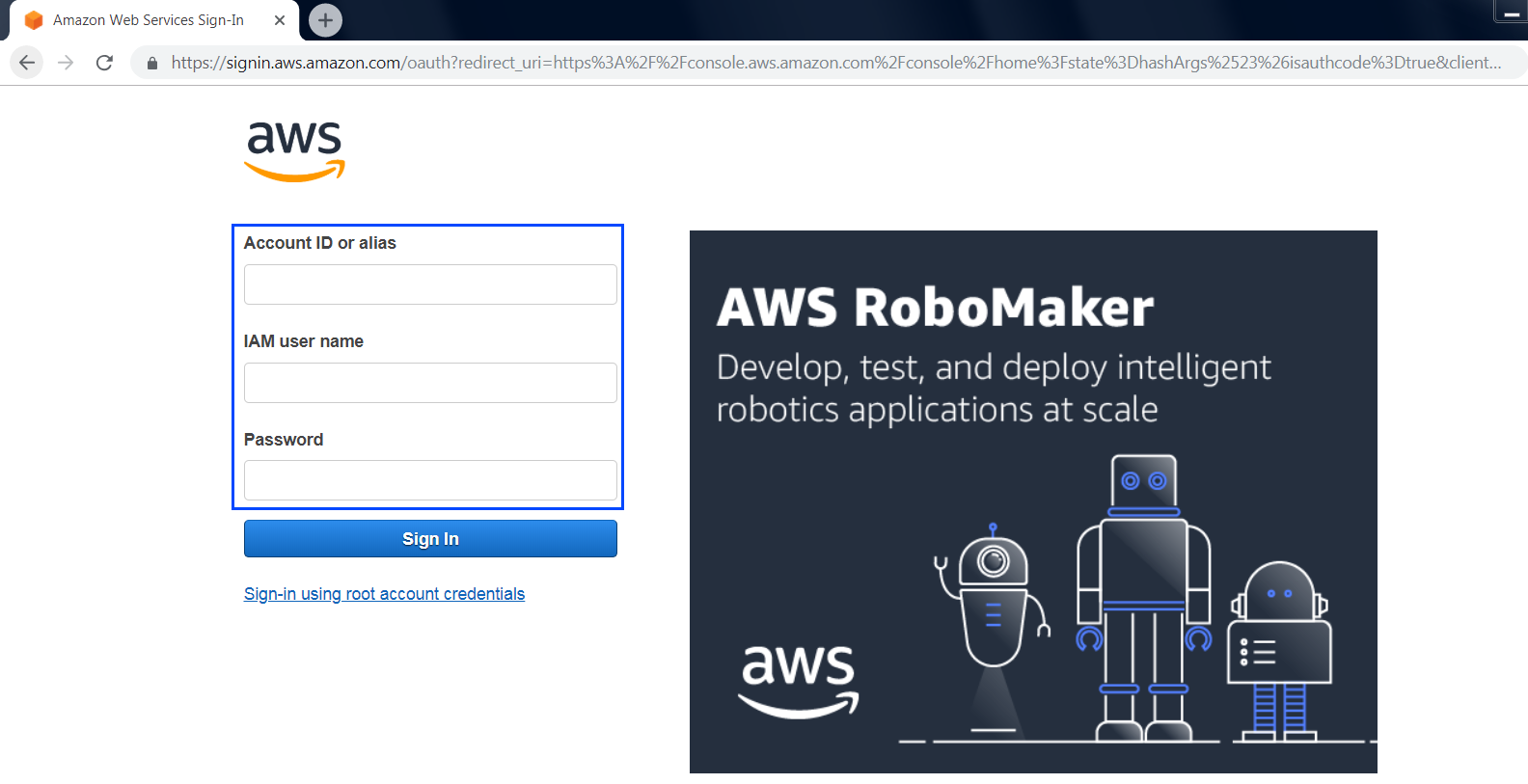Click the AWS logo above the form
The image size is (1528, 784).
coord(294,150)
